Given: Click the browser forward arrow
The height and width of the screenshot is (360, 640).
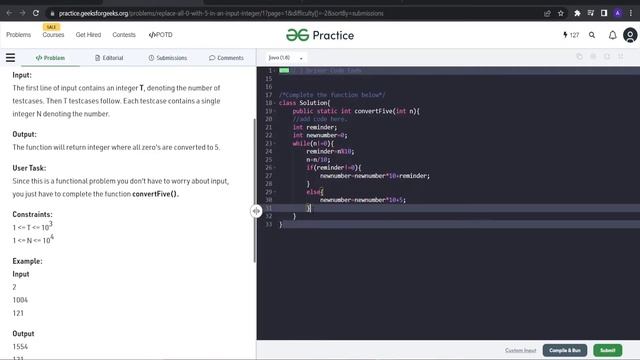Looking at the screenshot, I should (22, 13).
